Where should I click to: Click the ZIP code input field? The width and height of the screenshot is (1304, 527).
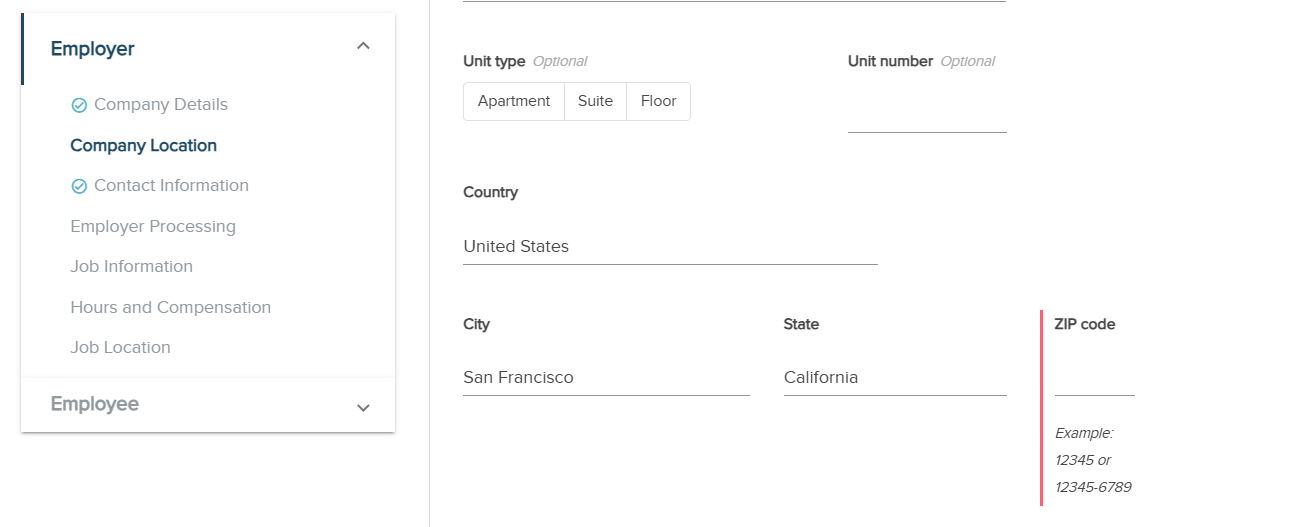coord(1094,378)
